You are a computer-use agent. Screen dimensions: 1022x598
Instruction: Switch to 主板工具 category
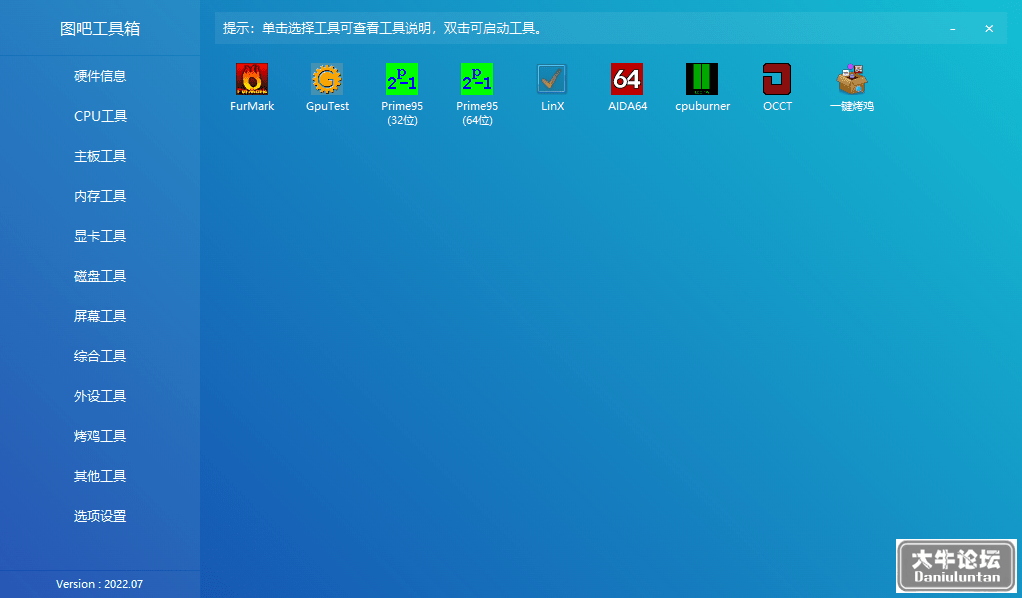click(x=100, y=156)
